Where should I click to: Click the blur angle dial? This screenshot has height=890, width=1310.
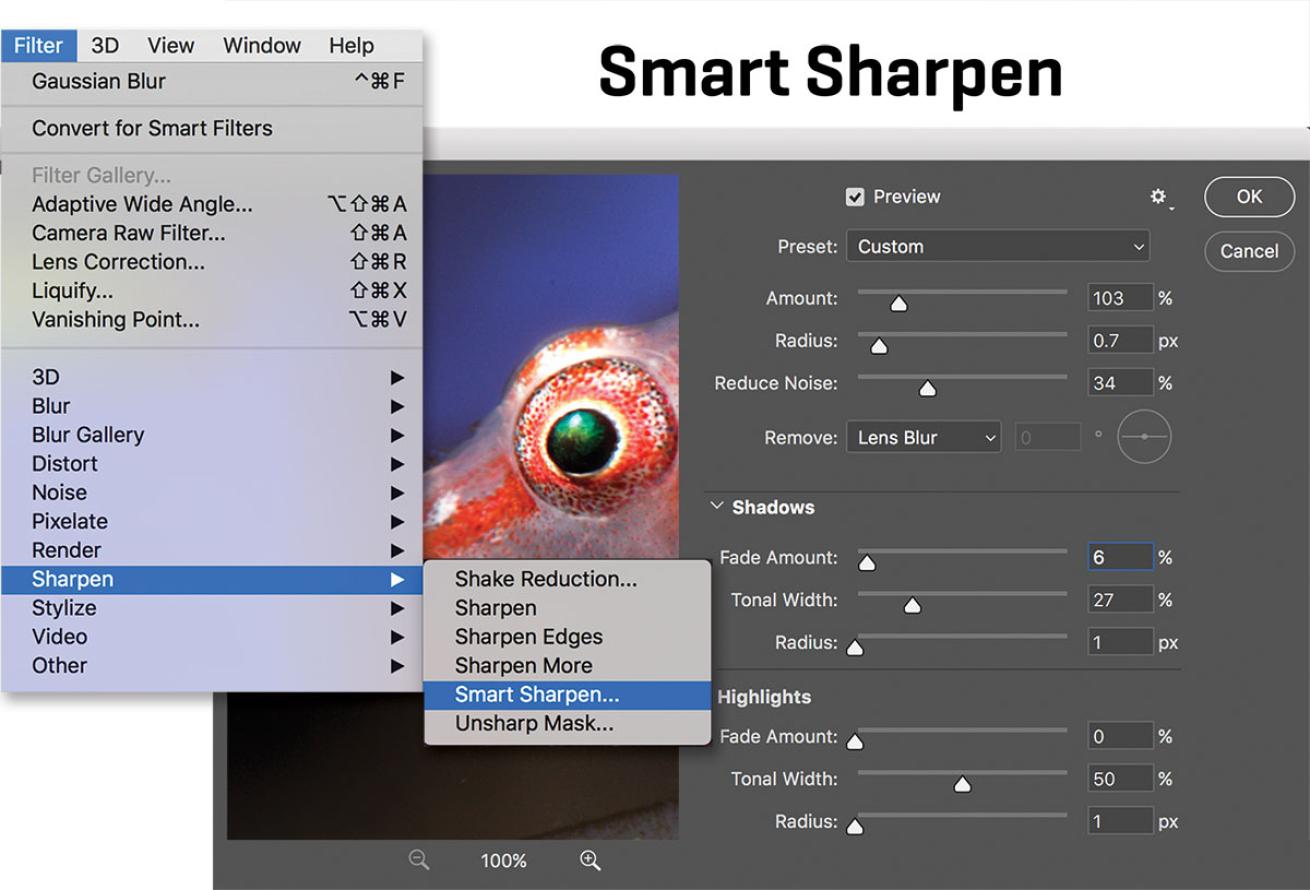click(1144, 437)
